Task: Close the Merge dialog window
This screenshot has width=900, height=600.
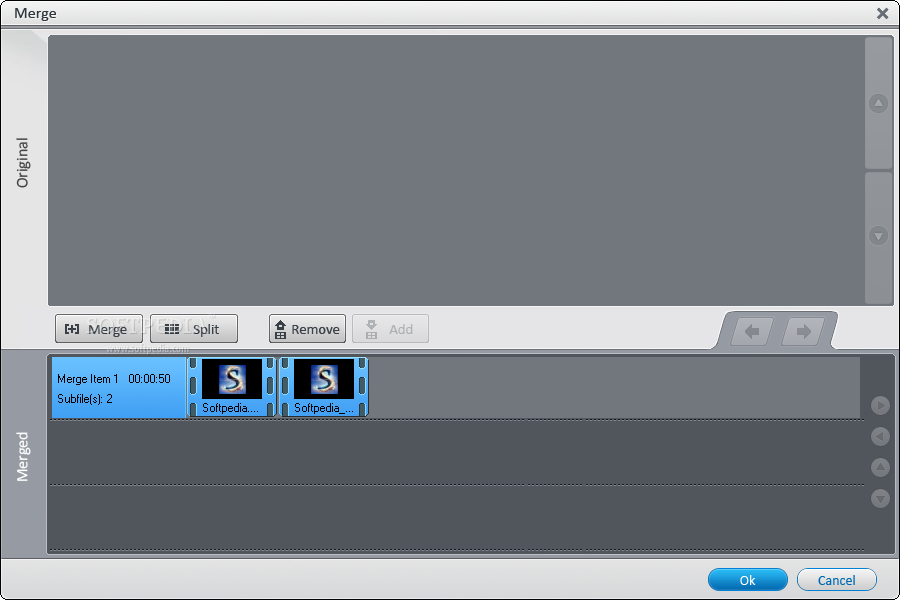Action: coord(883,13)
